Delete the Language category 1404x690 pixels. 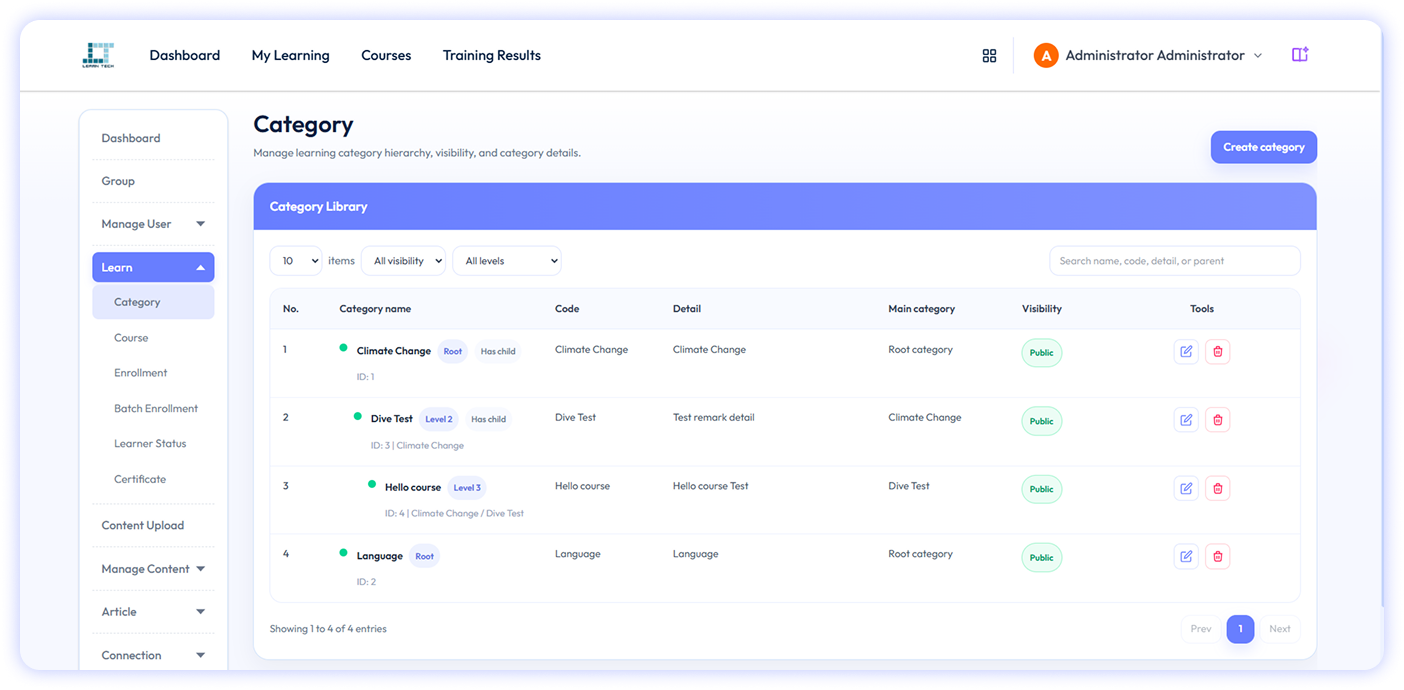(x=1217, y=556)
